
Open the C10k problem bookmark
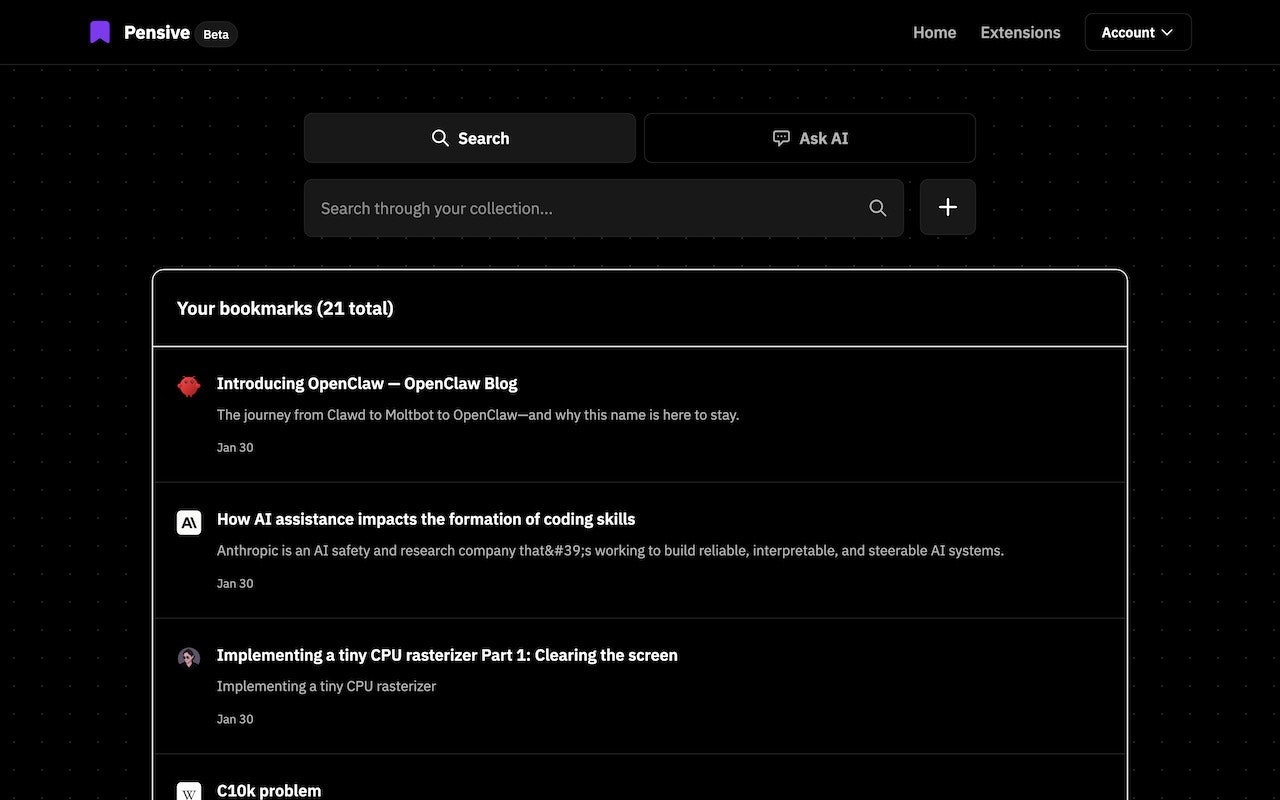269,790
